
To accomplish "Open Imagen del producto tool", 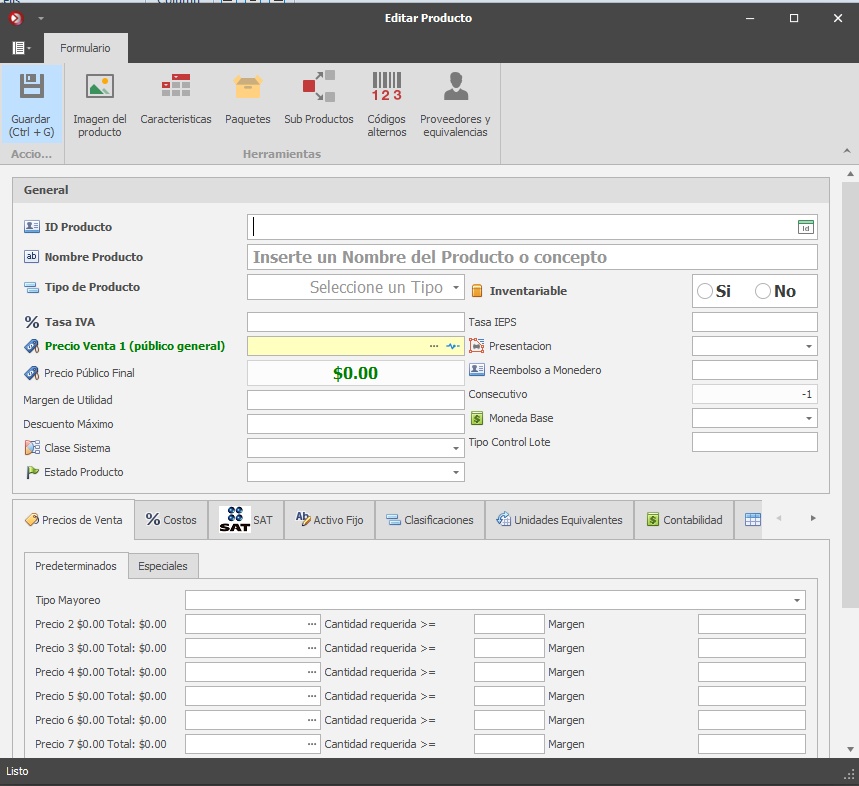I will [x=100, y=105].
